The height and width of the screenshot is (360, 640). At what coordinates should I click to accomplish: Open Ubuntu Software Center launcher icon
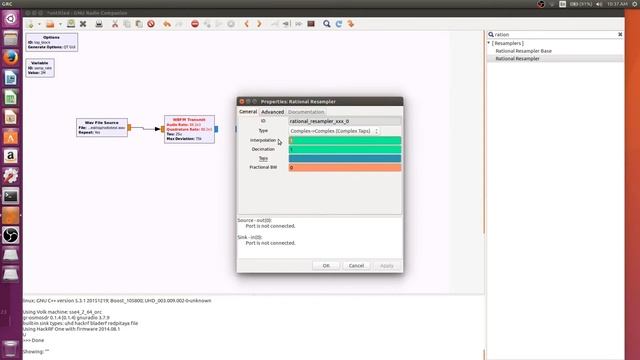(11, 137)
